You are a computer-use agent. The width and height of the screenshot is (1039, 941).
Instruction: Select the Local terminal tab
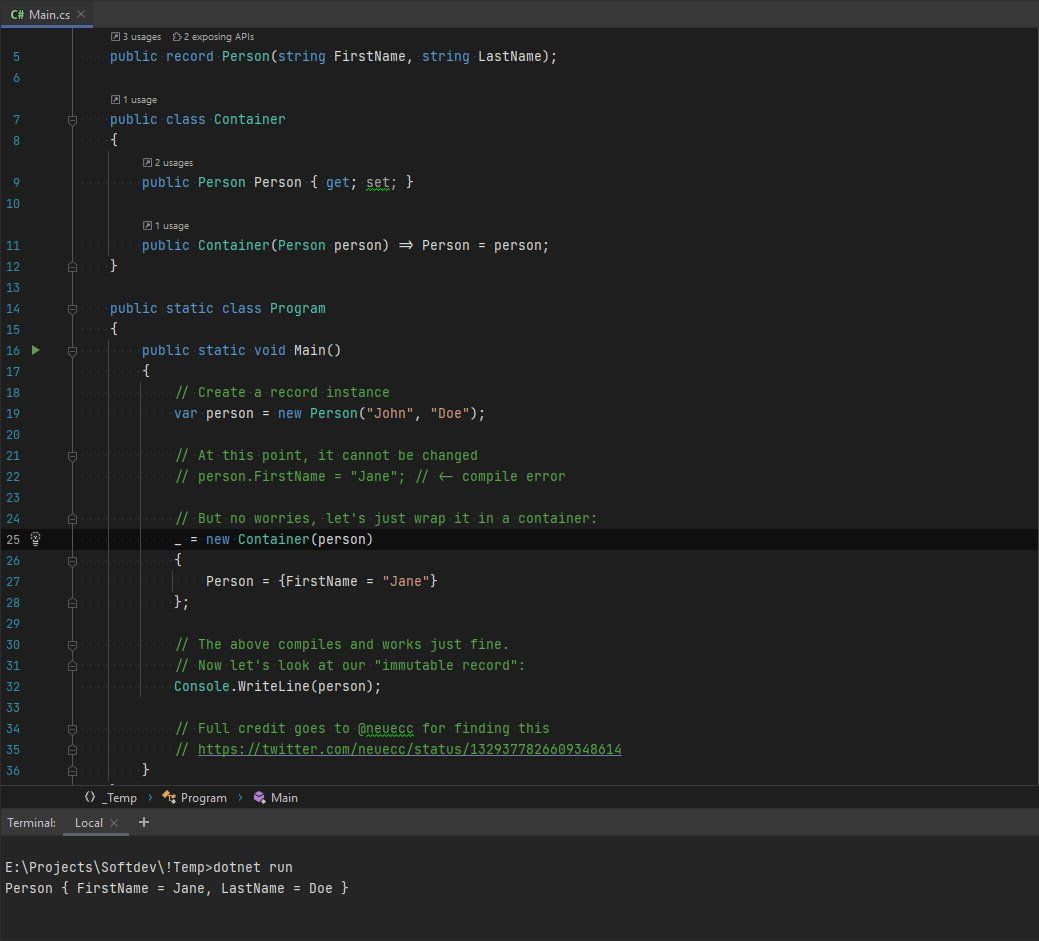88,822
